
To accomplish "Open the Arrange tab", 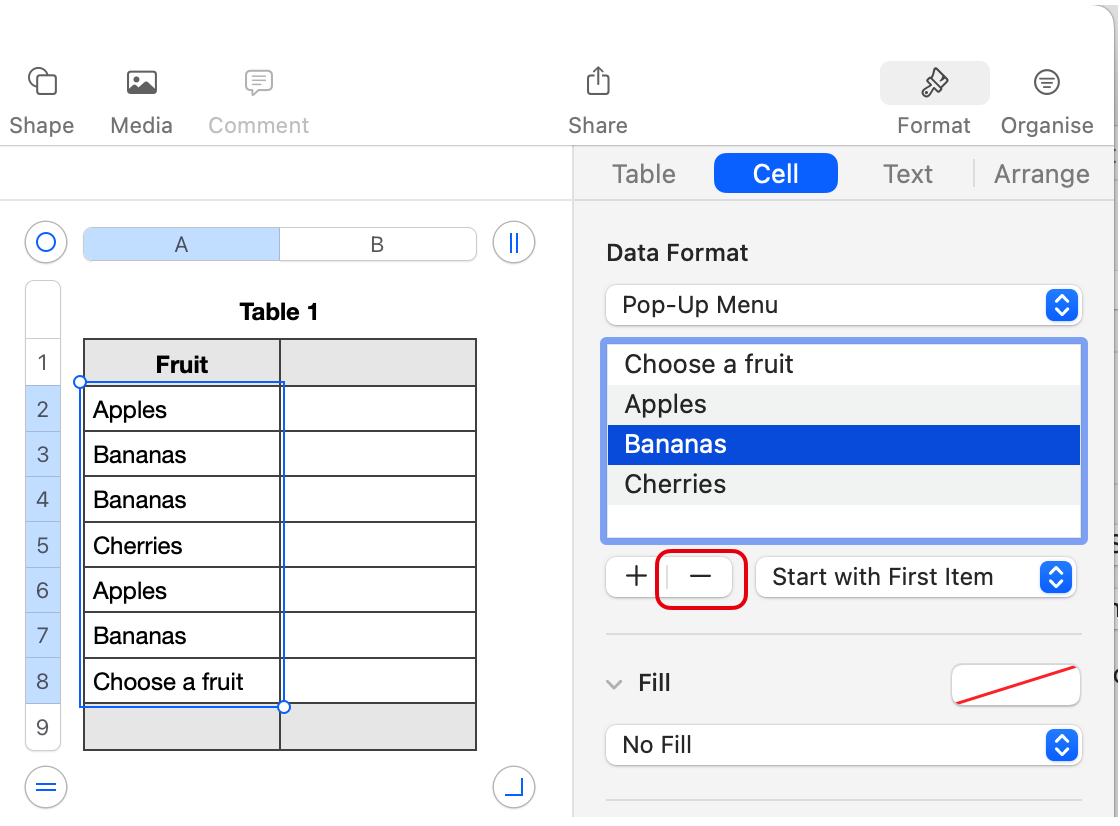I will [1041, 174].
